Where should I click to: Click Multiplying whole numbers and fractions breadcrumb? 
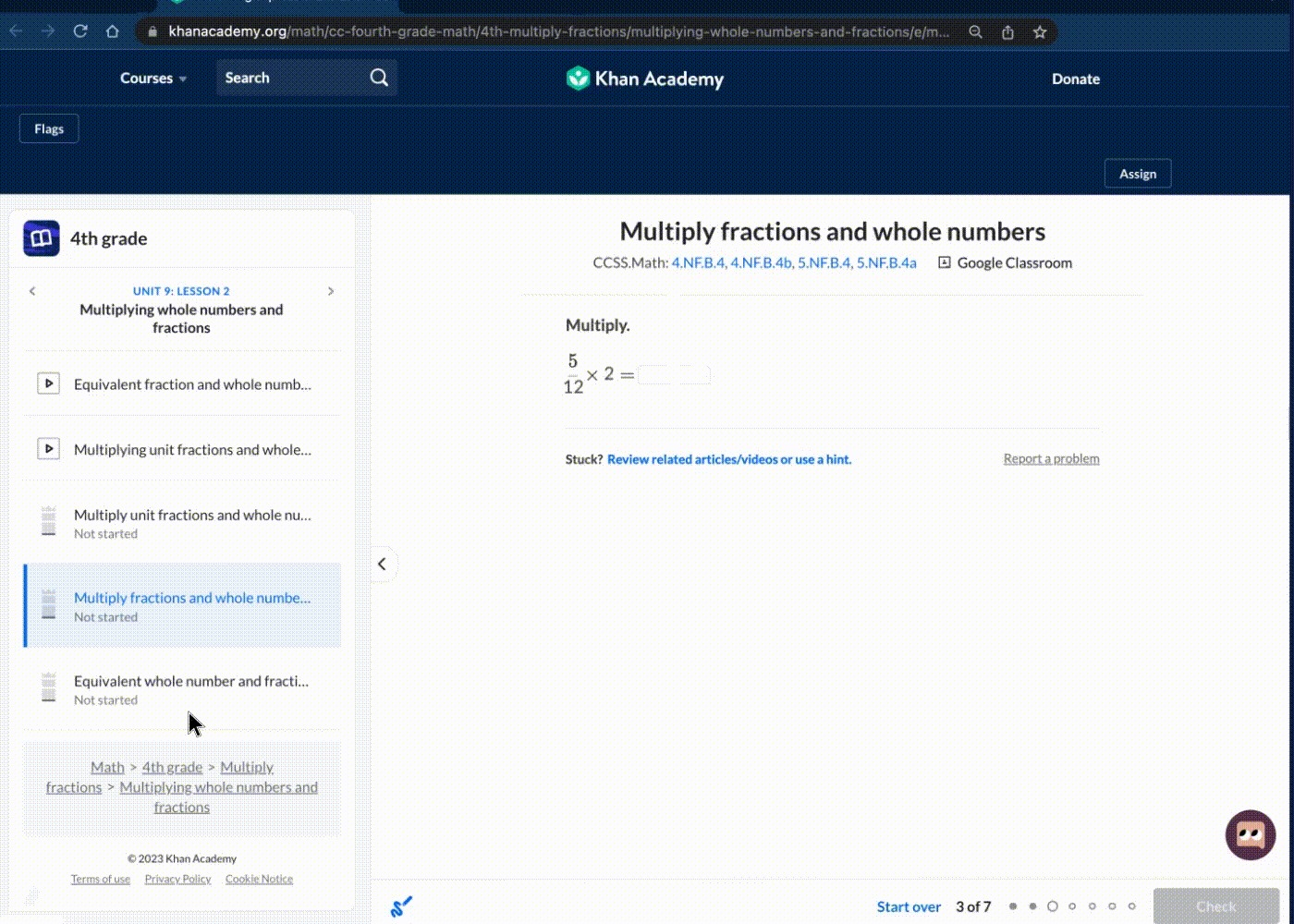[218, 796]
